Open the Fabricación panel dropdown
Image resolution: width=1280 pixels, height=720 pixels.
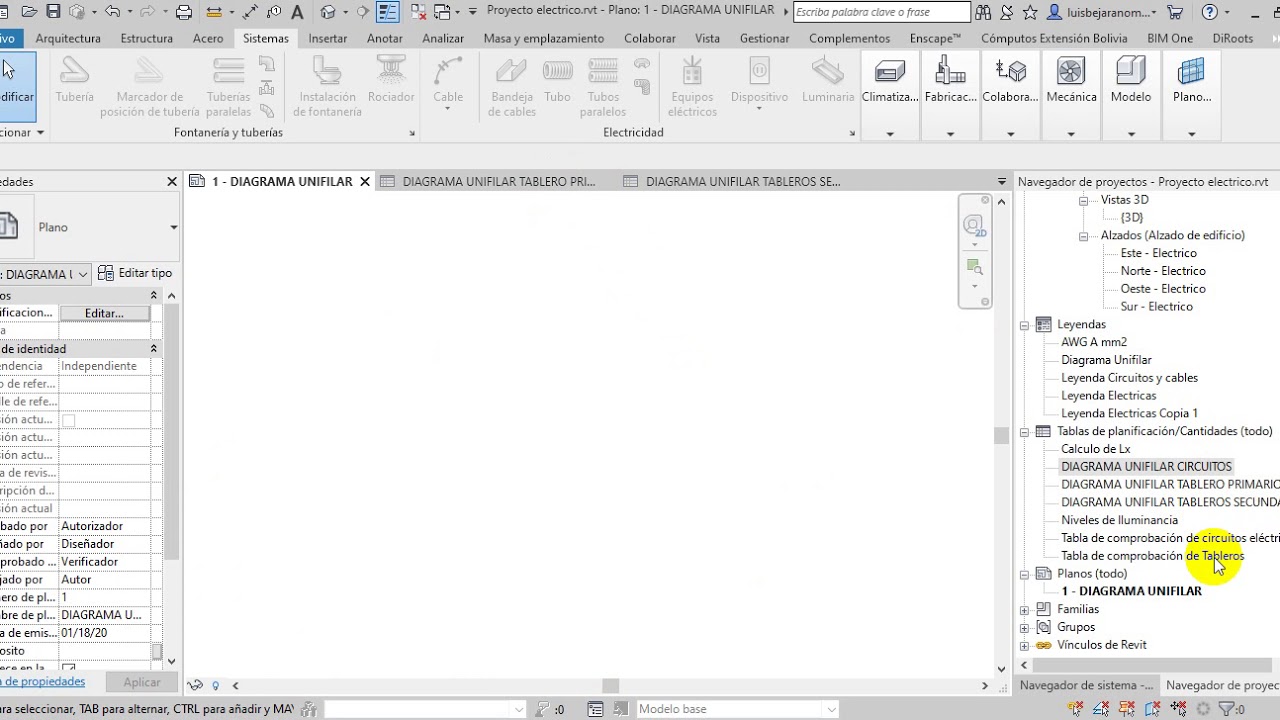pos(950,134)
